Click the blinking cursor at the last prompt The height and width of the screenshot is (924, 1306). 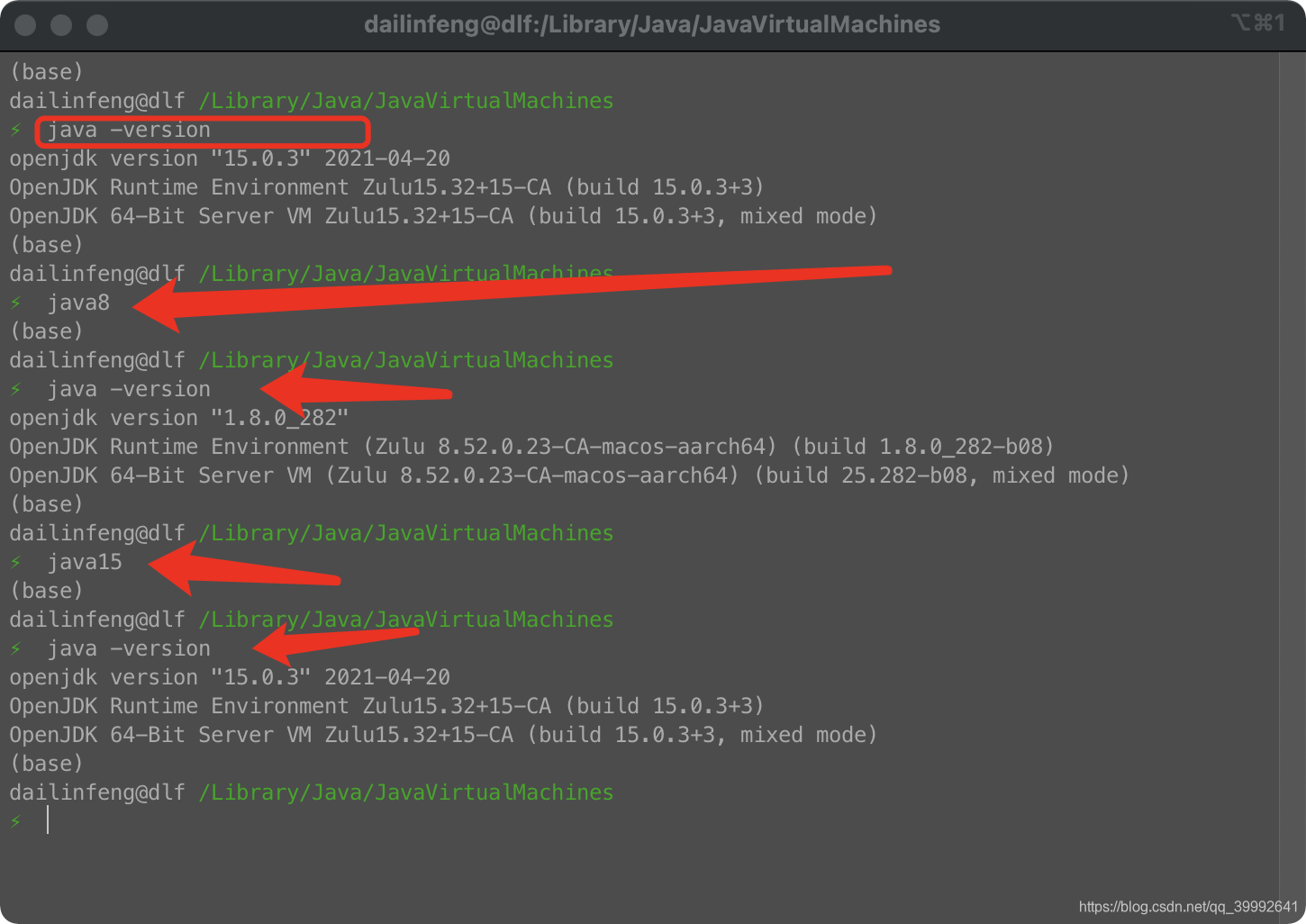pos(48,820)
